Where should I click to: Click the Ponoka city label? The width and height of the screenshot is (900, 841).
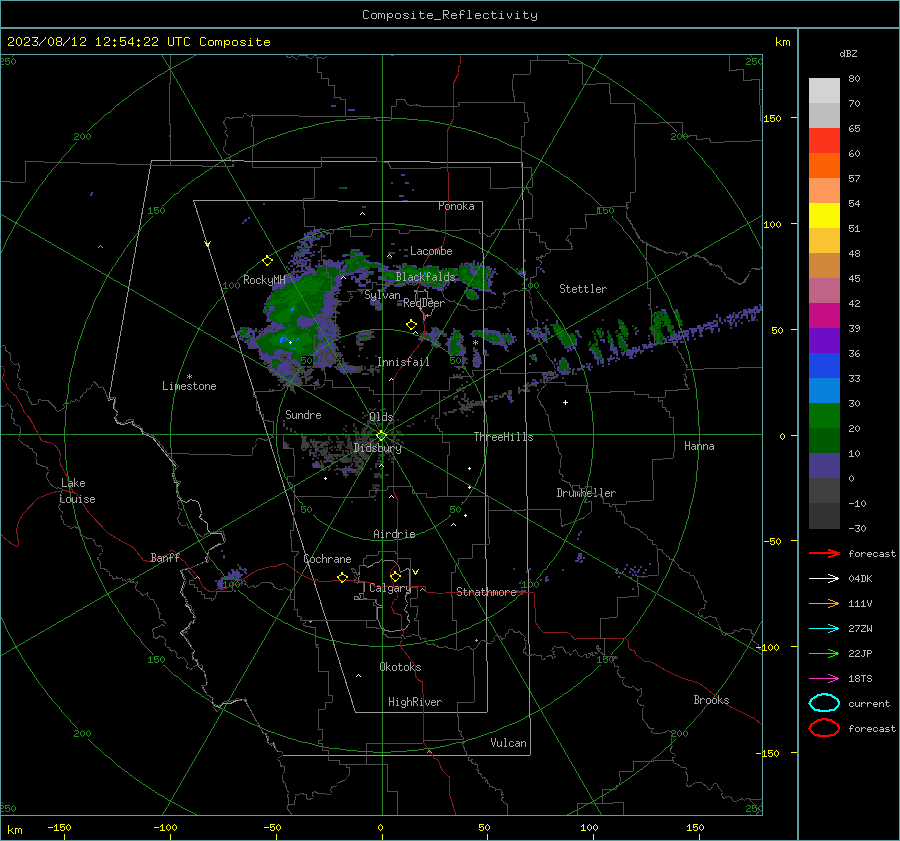(x=456, y=206)
